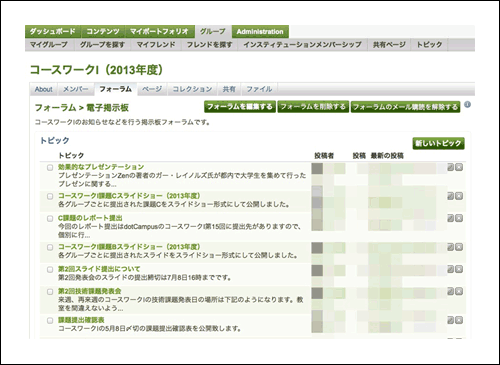Delete icon for 課題提出確認表 topic
Screen dimensions: 500x365
(459, 320)
